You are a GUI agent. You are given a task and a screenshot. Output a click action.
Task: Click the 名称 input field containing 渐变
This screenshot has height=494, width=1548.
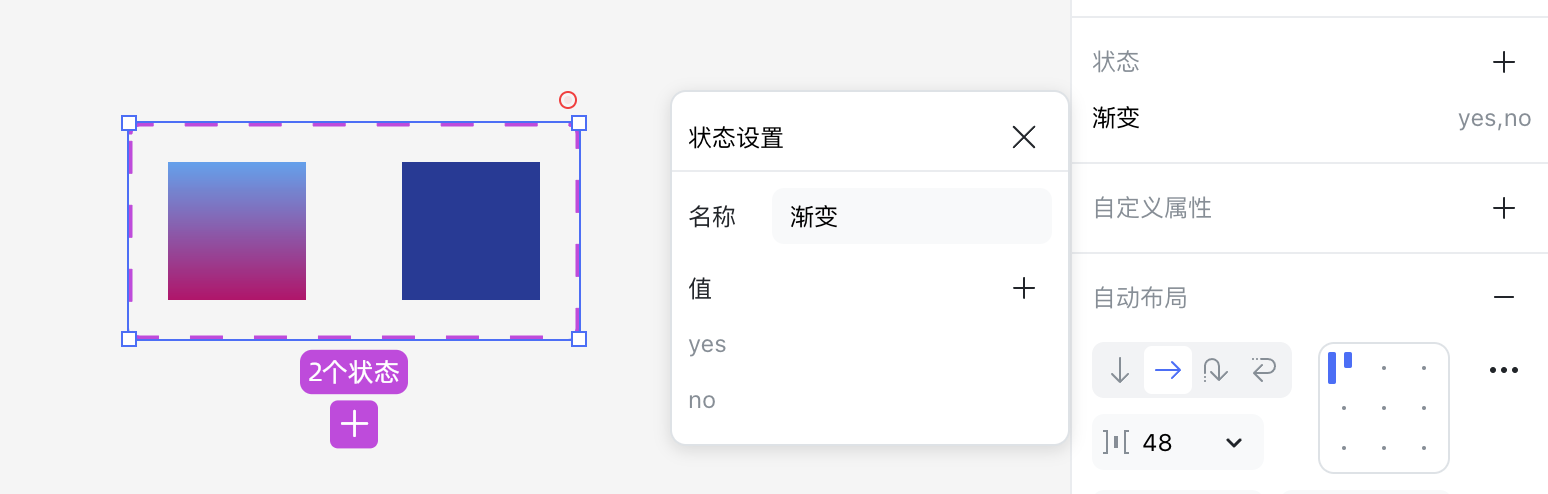912,216
